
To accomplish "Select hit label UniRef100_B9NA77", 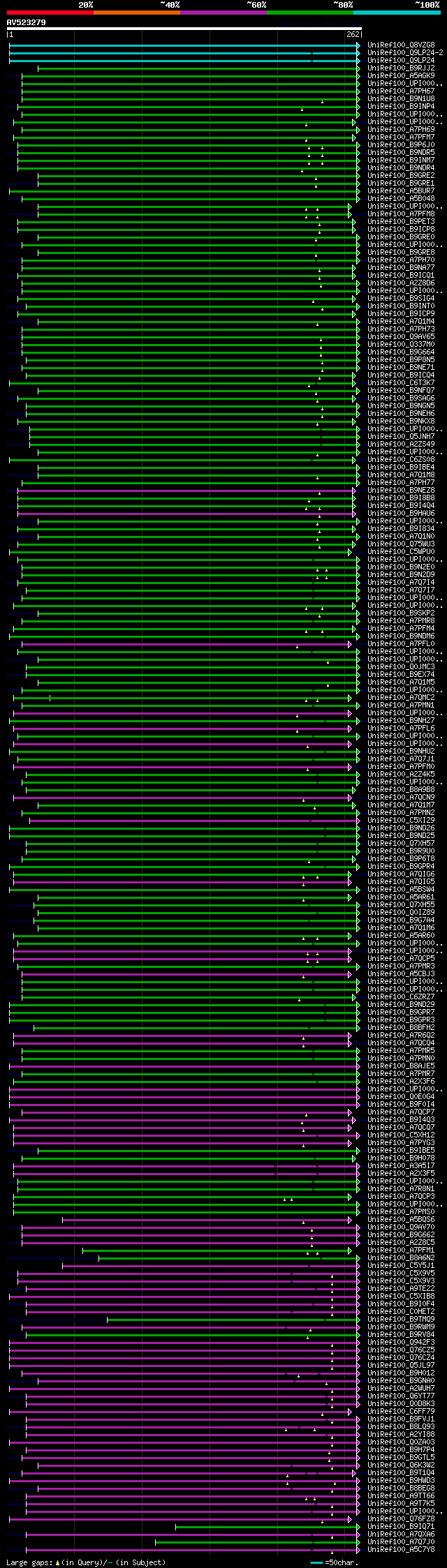I will 401,268.
